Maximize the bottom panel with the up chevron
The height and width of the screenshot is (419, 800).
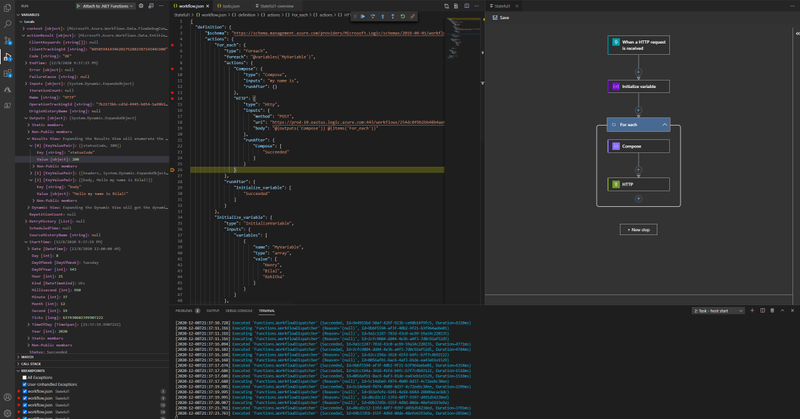(x=782, y=310)
